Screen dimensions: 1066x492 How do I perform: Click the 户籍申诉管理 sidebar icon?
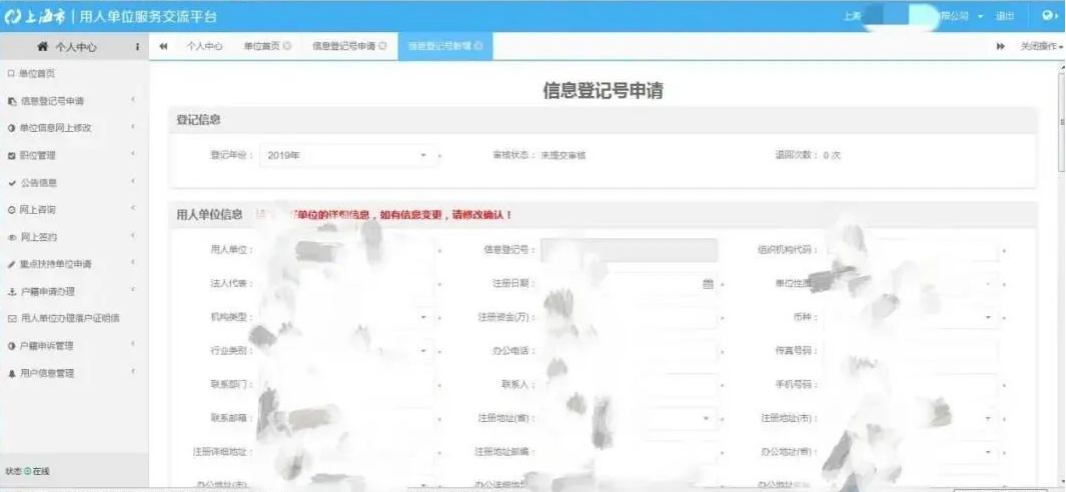[x=11, y=346]
